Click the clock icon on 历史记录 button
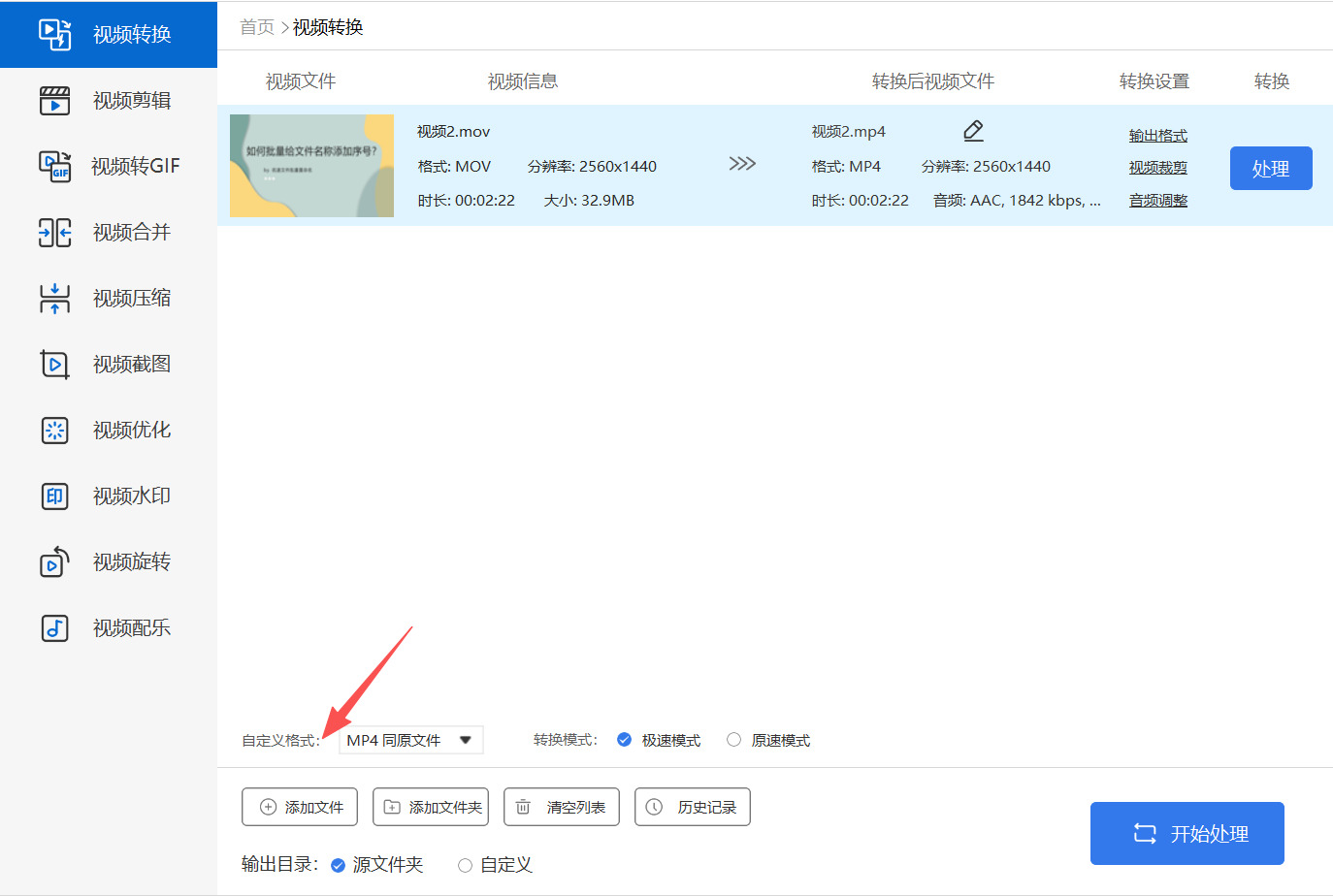1333x896 pixels. (654, 807)
